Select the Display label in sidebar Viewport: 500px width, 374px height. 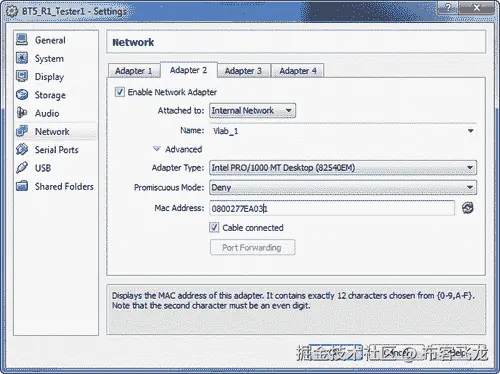[x=49, y=77]
